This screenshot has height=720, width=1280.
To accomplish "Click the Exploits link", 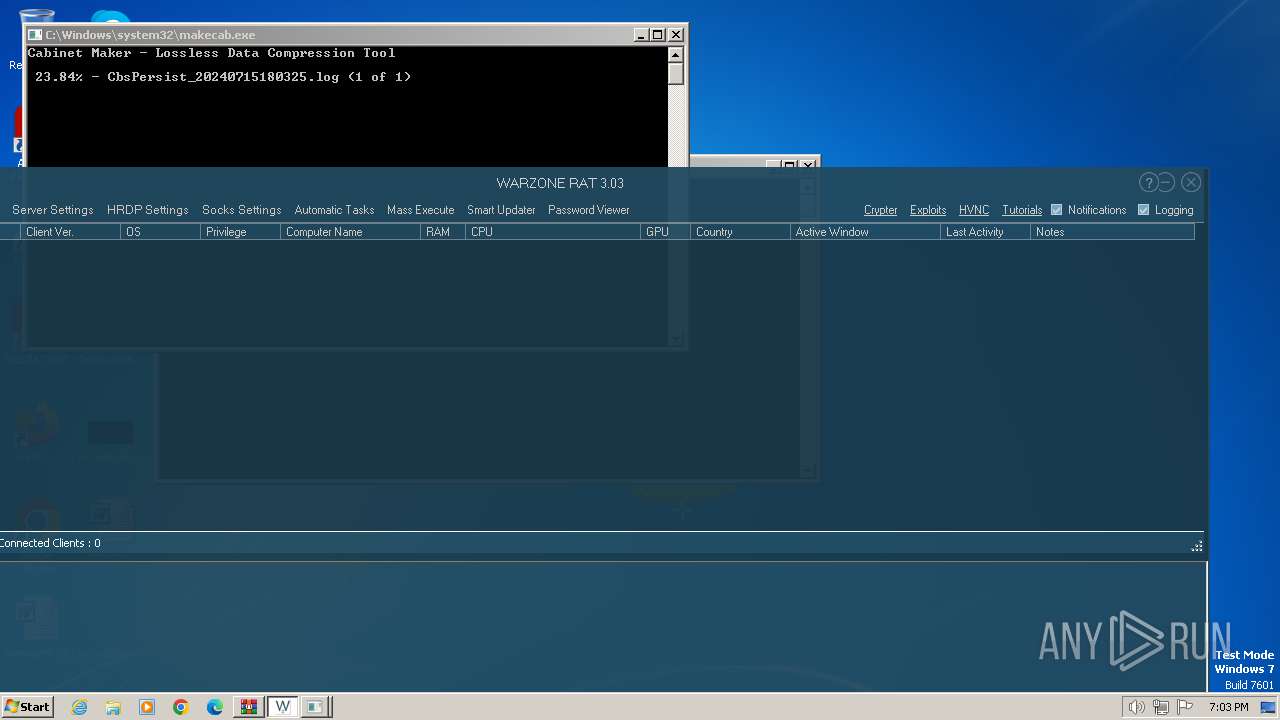I will pos(928,210).
